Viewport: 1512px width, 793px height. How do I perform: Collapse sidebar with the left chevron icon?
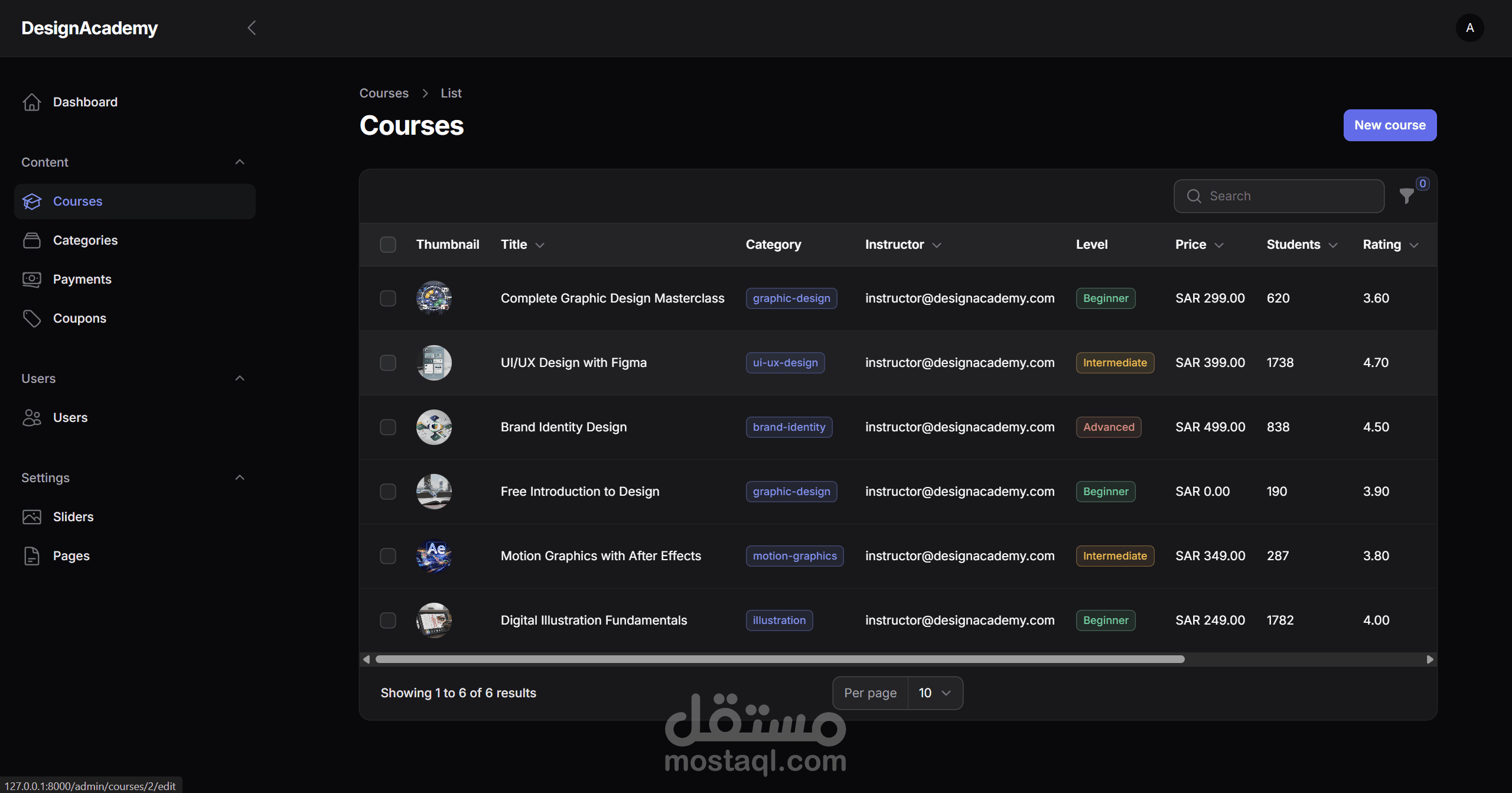pos(252,28)
